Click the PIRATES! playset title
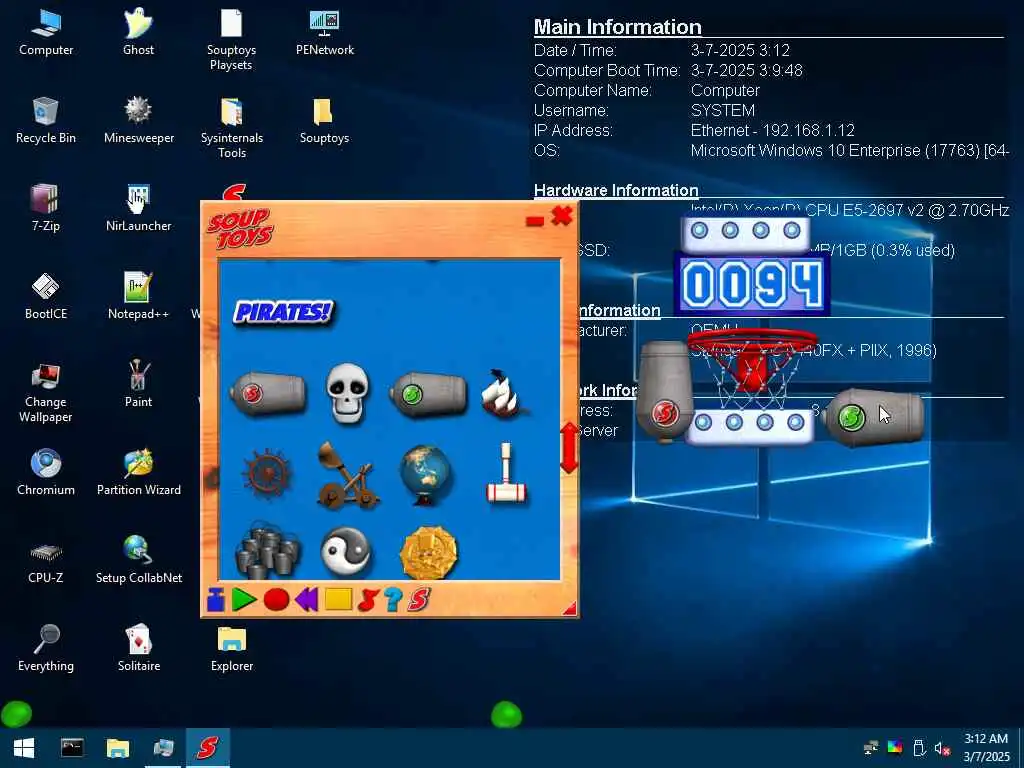 [x=283, y=312]
